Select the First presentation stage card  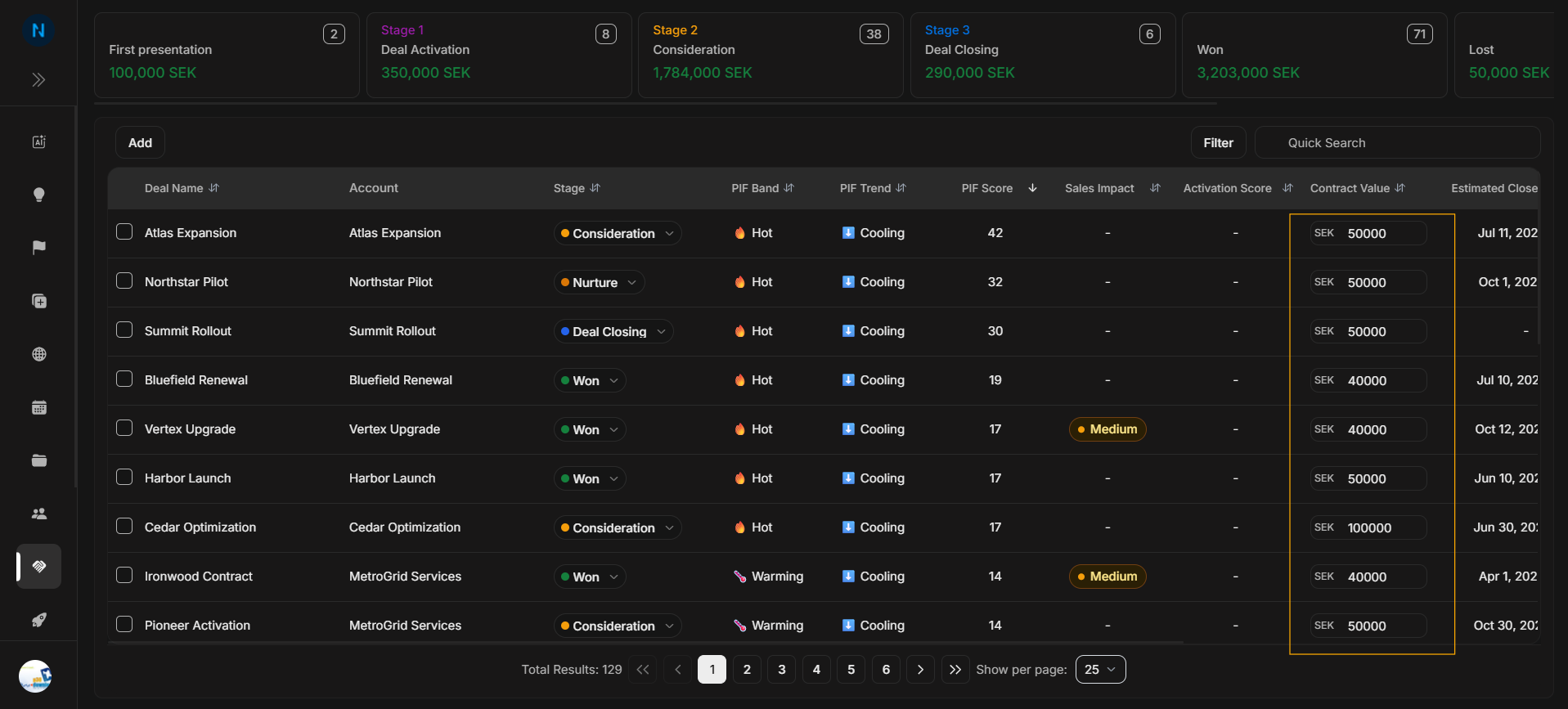tap(227, 55)
